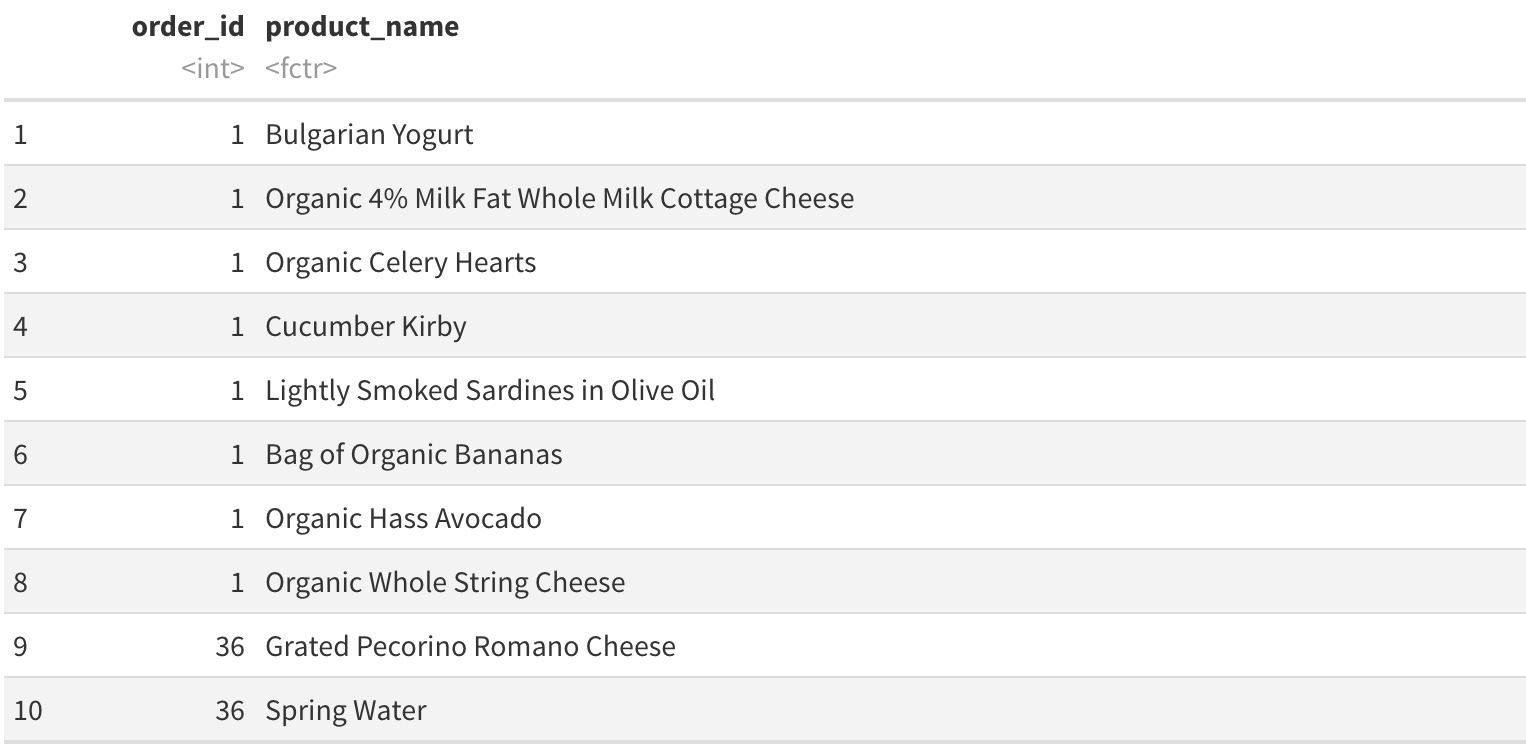1526x744 pixels.
Task: Click Lightly Smoked Sardines in Olive Oil
Action: tap(490, 390)
